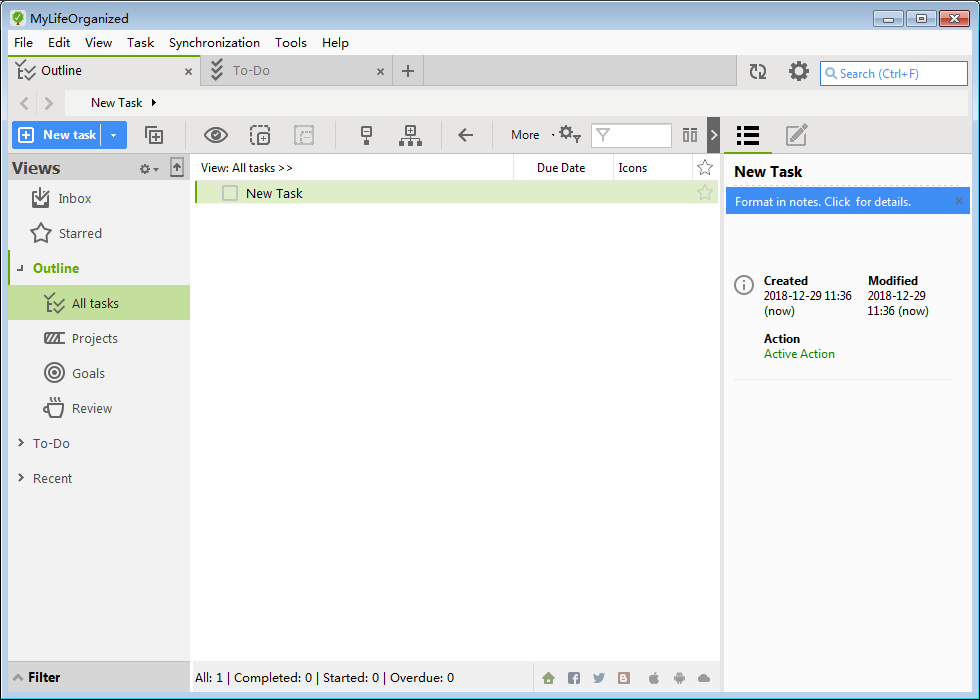Click the Active Action link
This screenshot has height=700, width=980.
click(x=799, y=353)
